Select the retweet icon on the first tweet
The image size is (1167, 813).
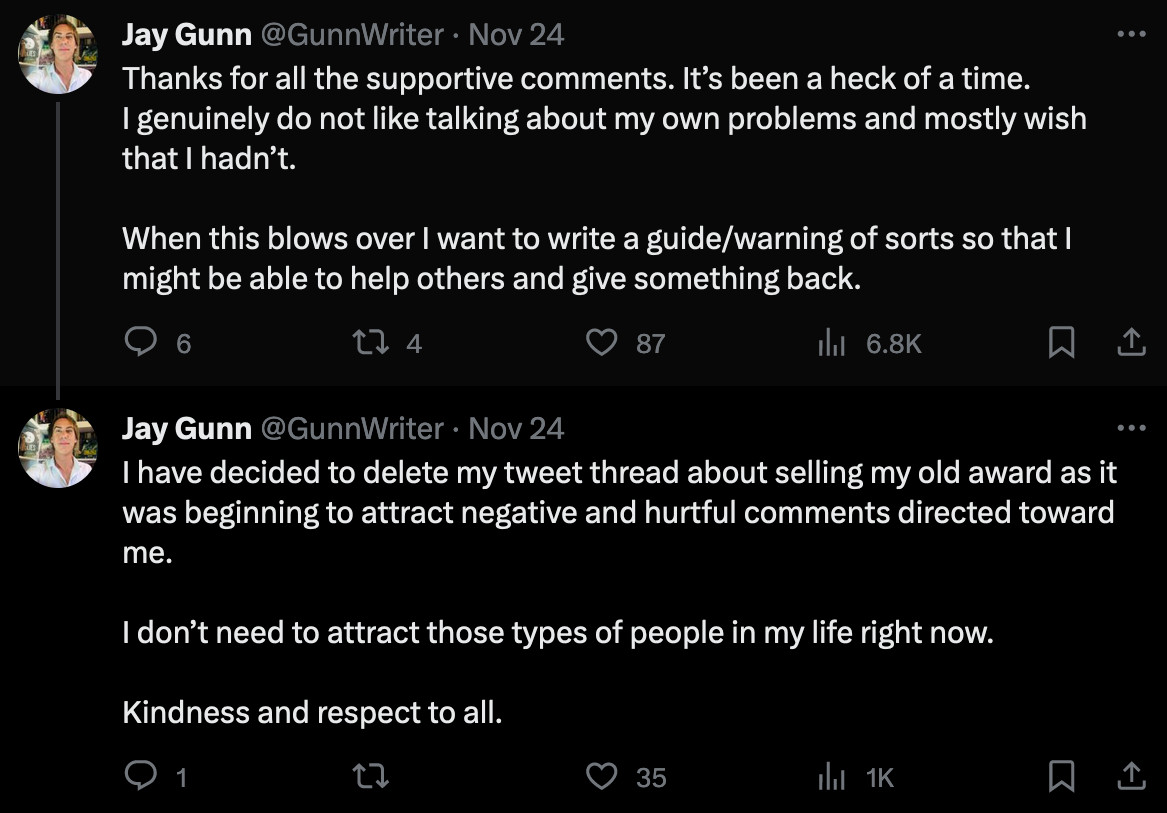click(x=371, y=342)
